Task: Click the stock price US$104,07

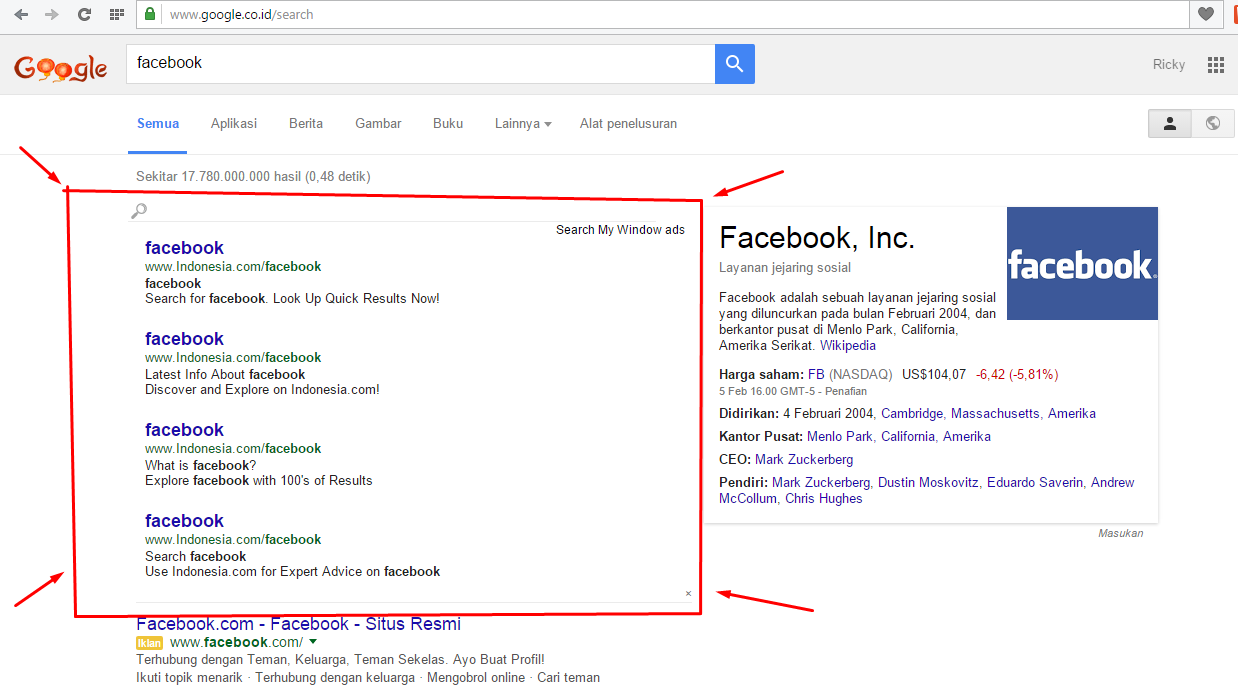Action: (x=934, y=375)
